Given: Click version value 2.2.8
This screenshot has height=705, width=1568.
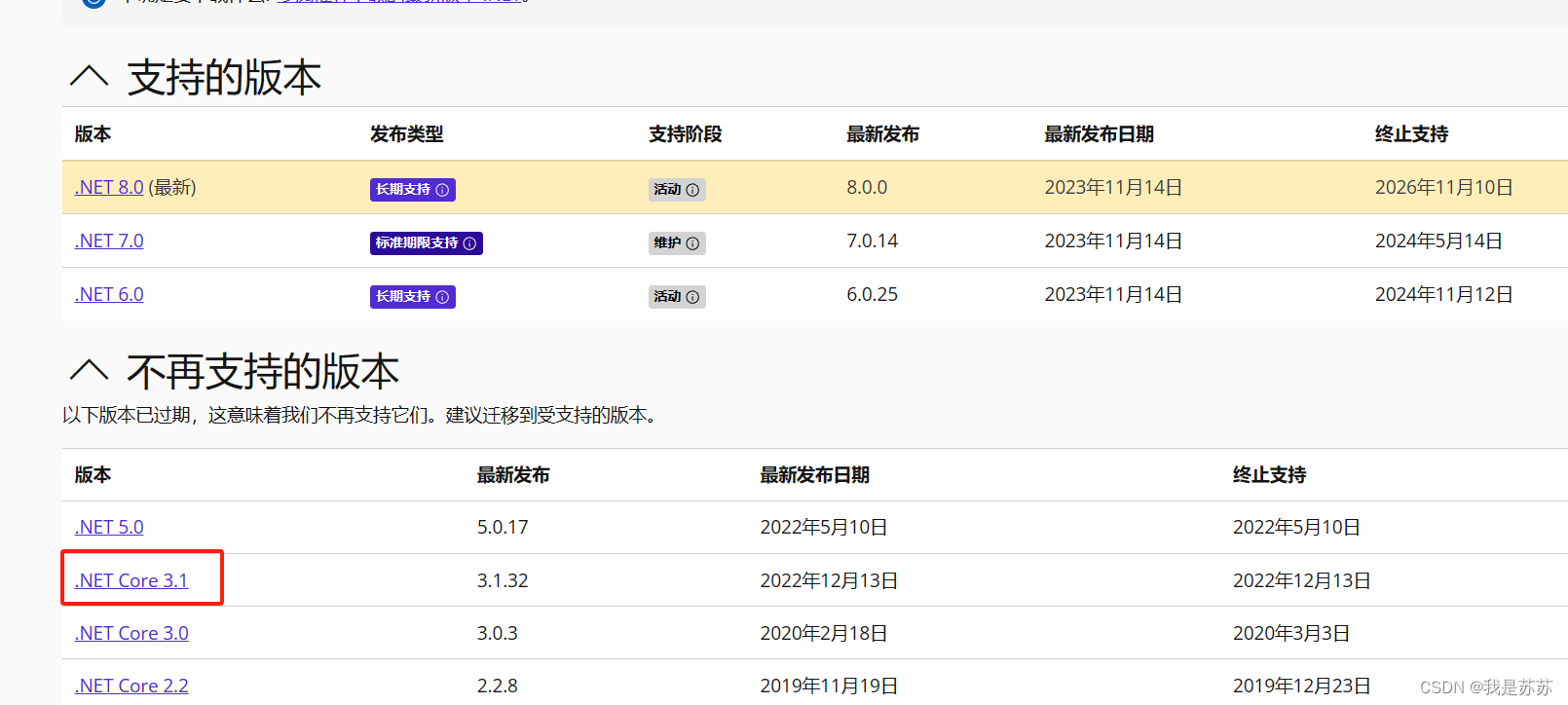Looking at the screenshot, I should 498,686.
